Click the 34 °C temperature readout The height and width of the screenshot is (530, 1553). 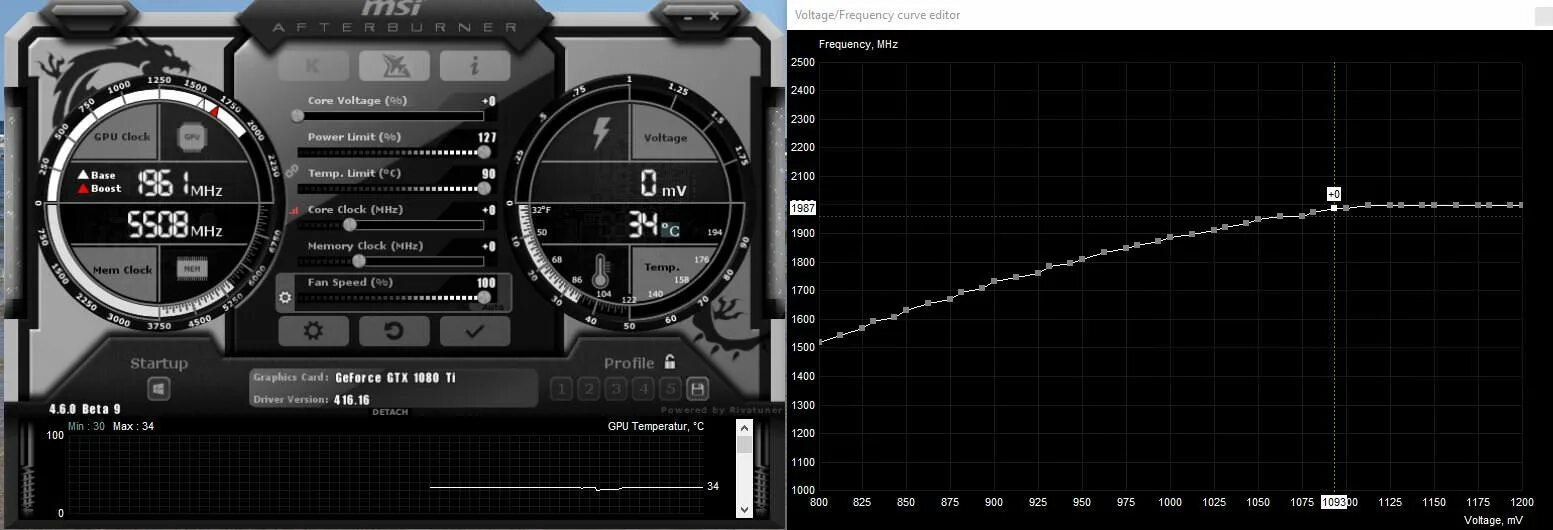(x=654, y=226)
